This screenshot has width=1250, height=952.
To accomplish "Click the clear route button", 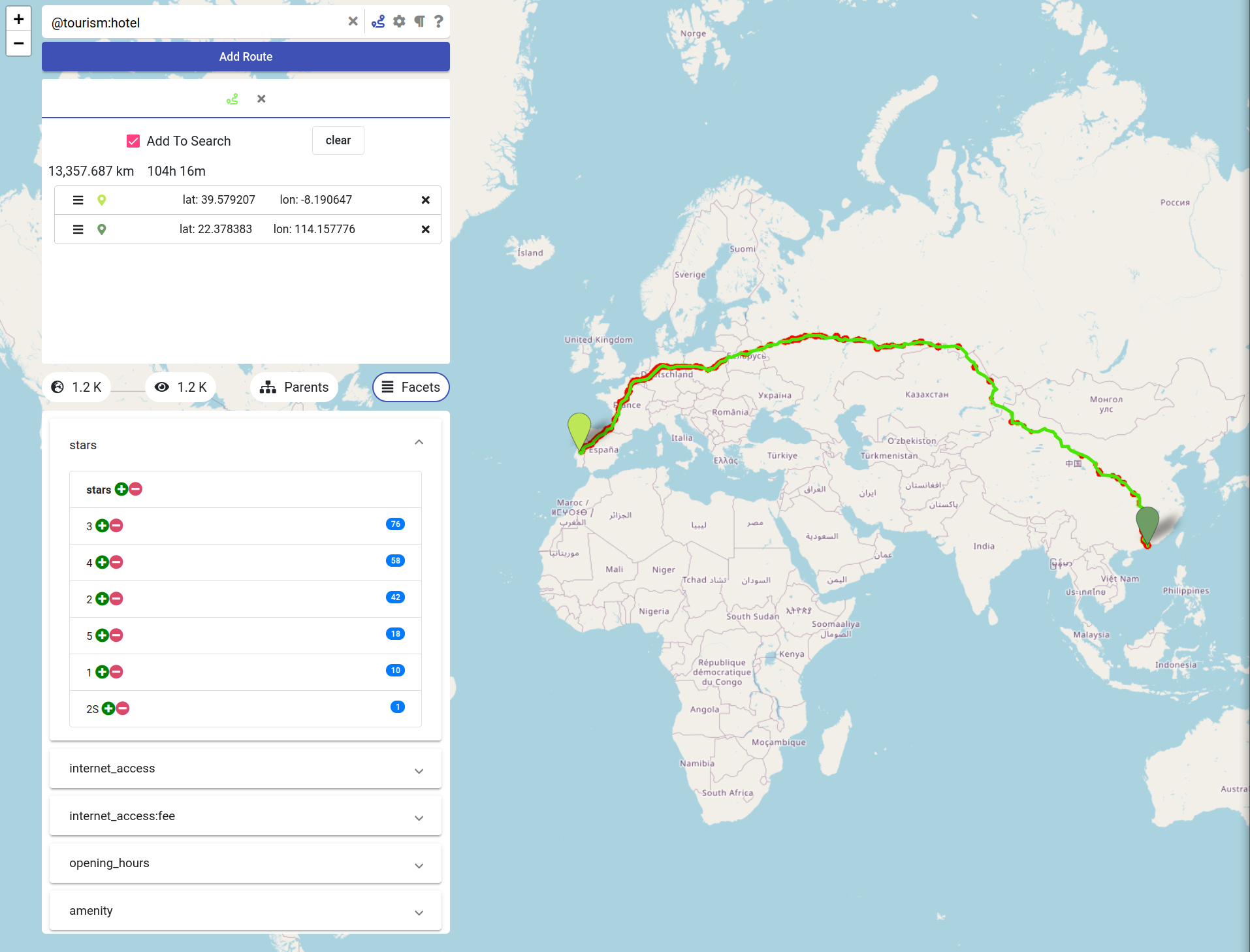I will 338,140.
